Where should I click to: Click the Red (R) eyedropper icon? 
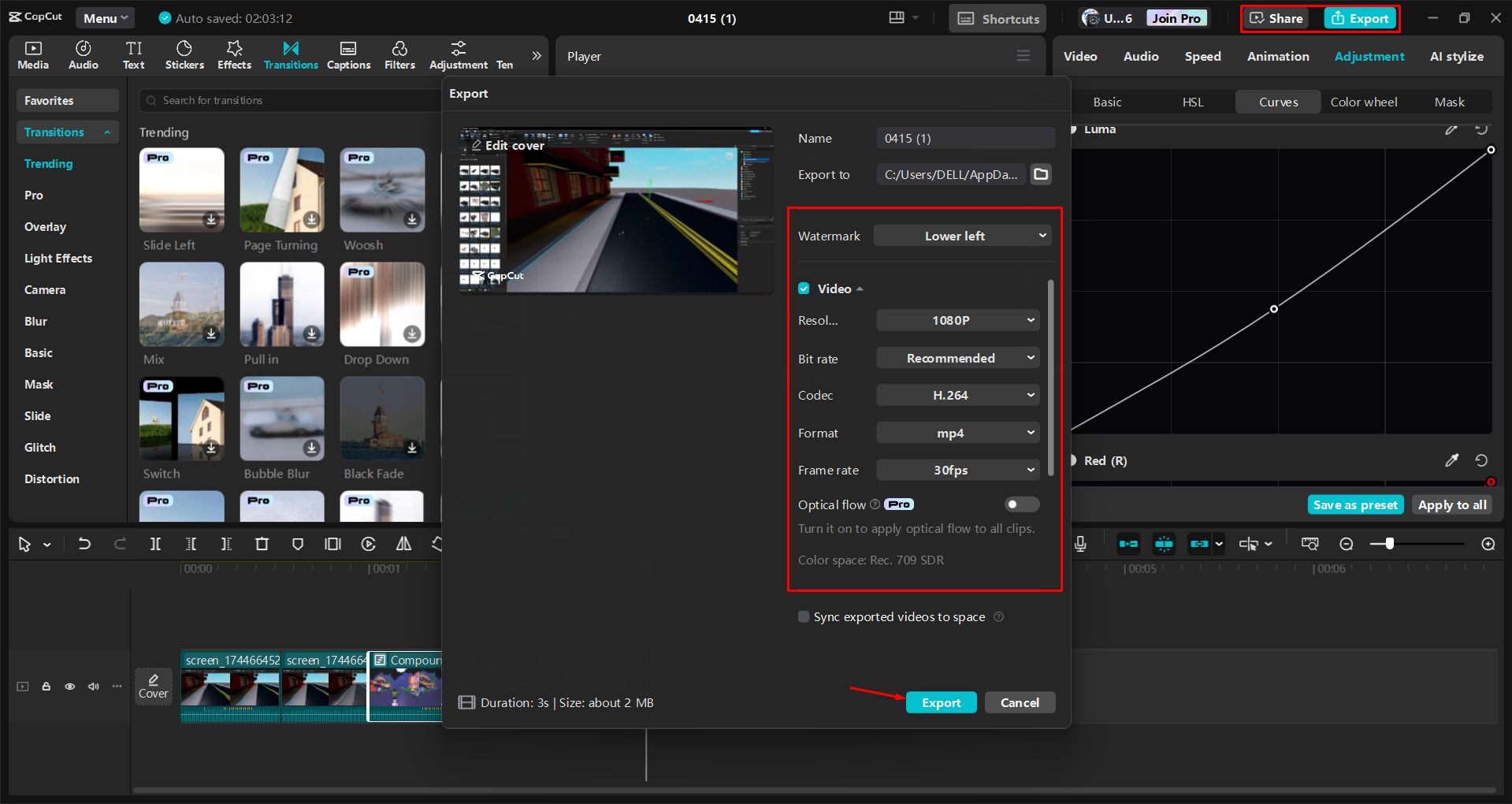(x=1451, y=460)
